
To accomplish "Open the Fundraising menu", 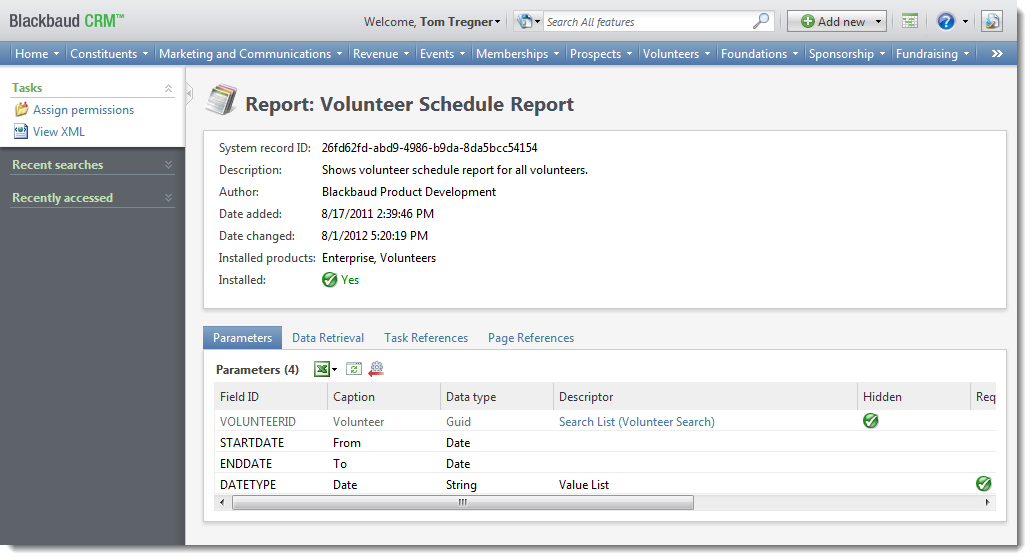I will click(x=933, y=53).
